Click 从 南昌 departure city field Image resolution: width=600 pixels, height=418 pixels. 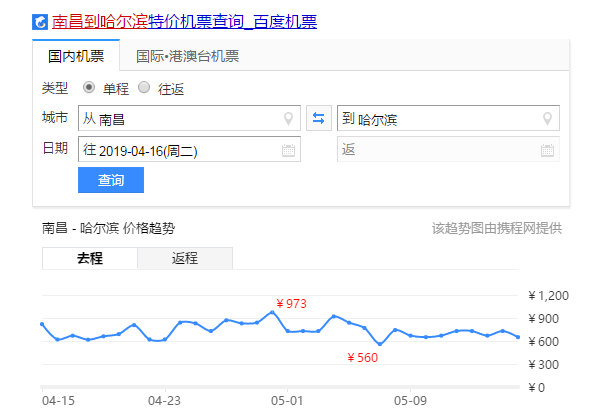click(x=189, y=118)
